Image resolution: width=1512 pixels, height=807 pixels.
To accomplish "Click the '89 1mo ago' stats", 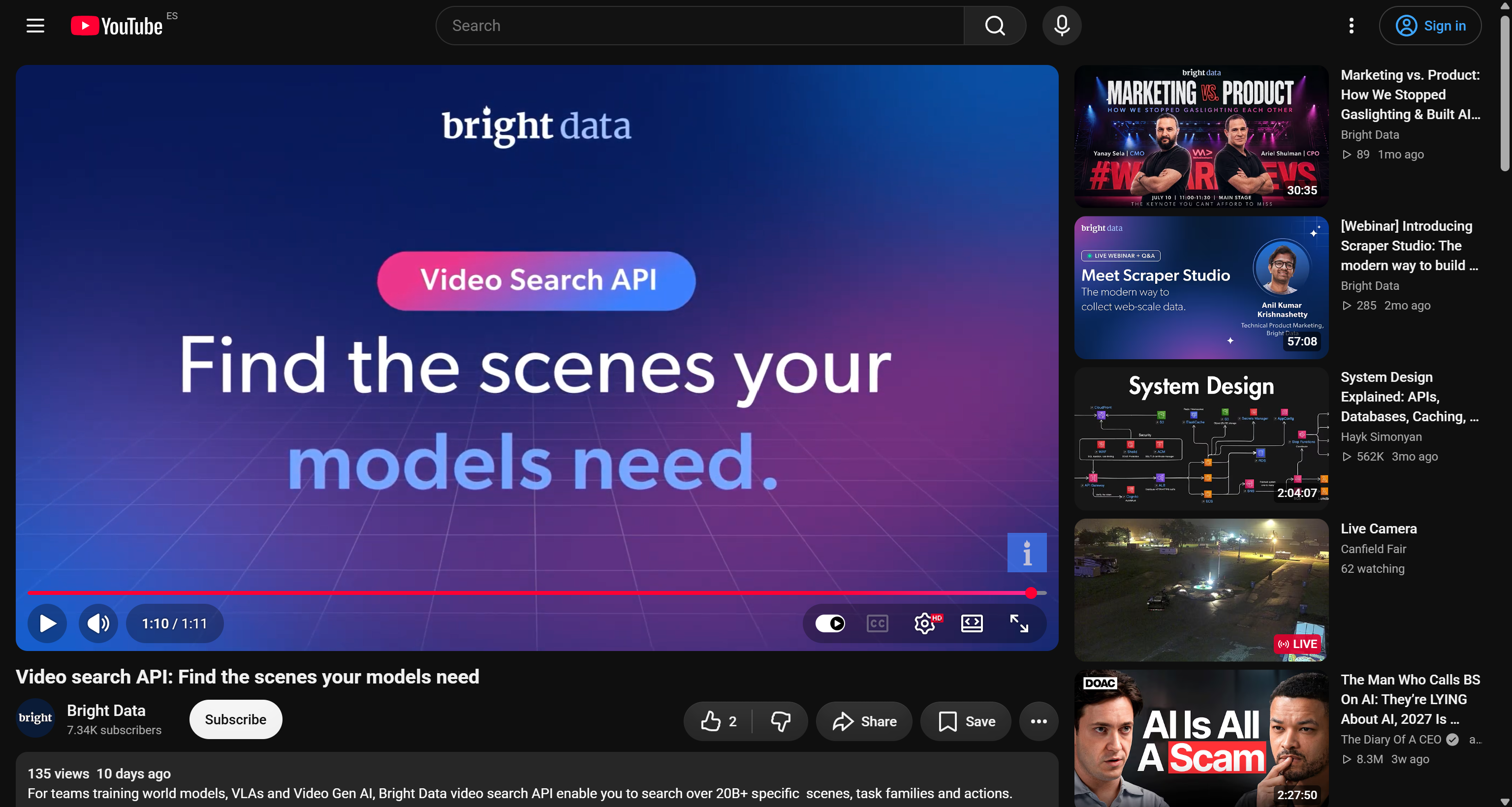I will tap(1383, 155).
